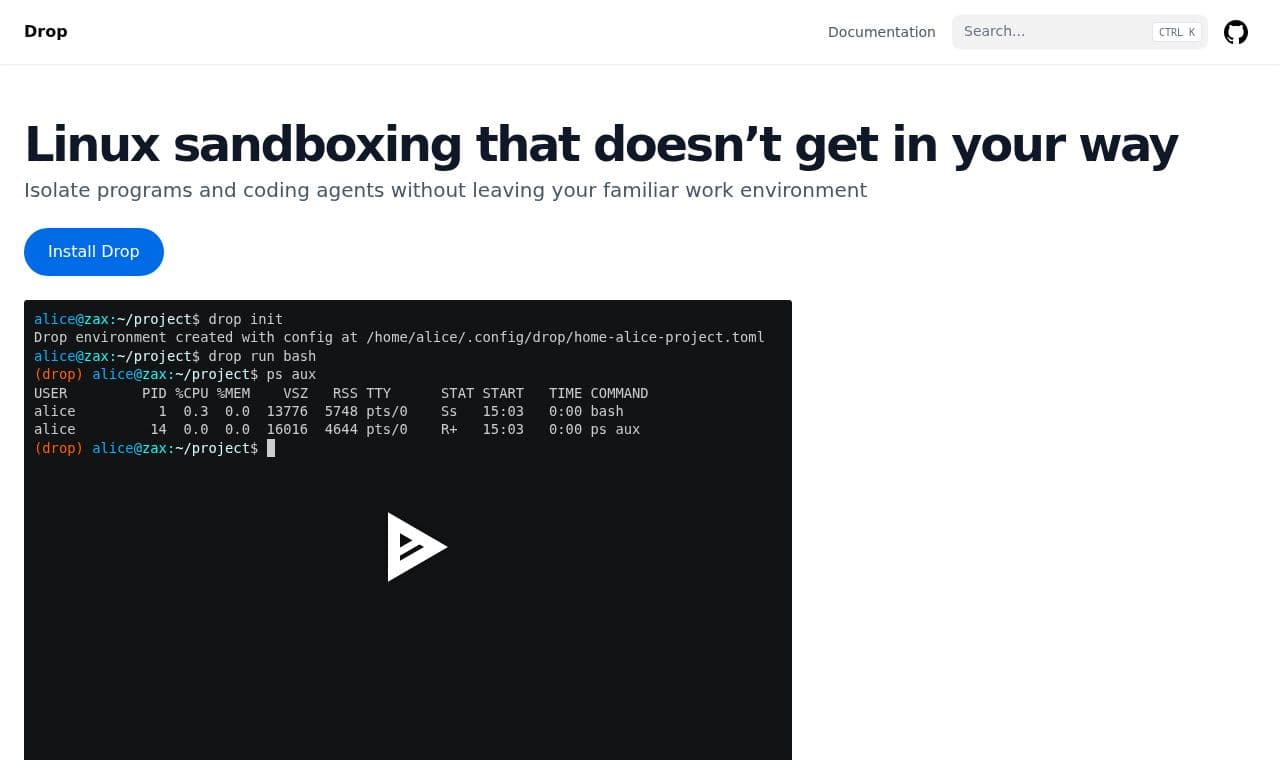Image resolution: width=1280 pixels, height=760 pixels.
Task: Click the process row with PID 14
Action: point(337,429)
